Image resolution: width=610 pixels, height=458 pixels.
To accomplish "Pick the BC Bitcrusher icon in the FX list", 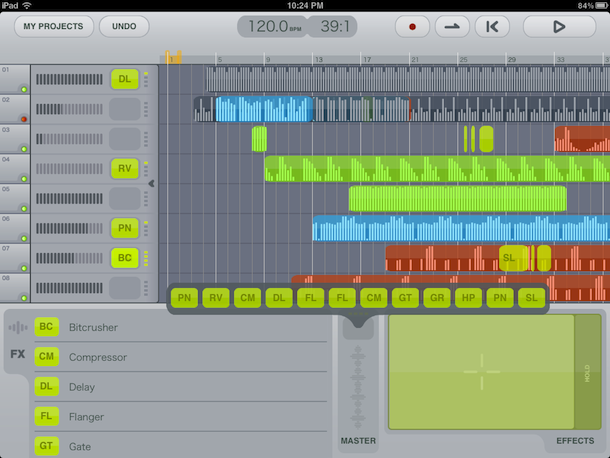I will [x=46, y=327].
